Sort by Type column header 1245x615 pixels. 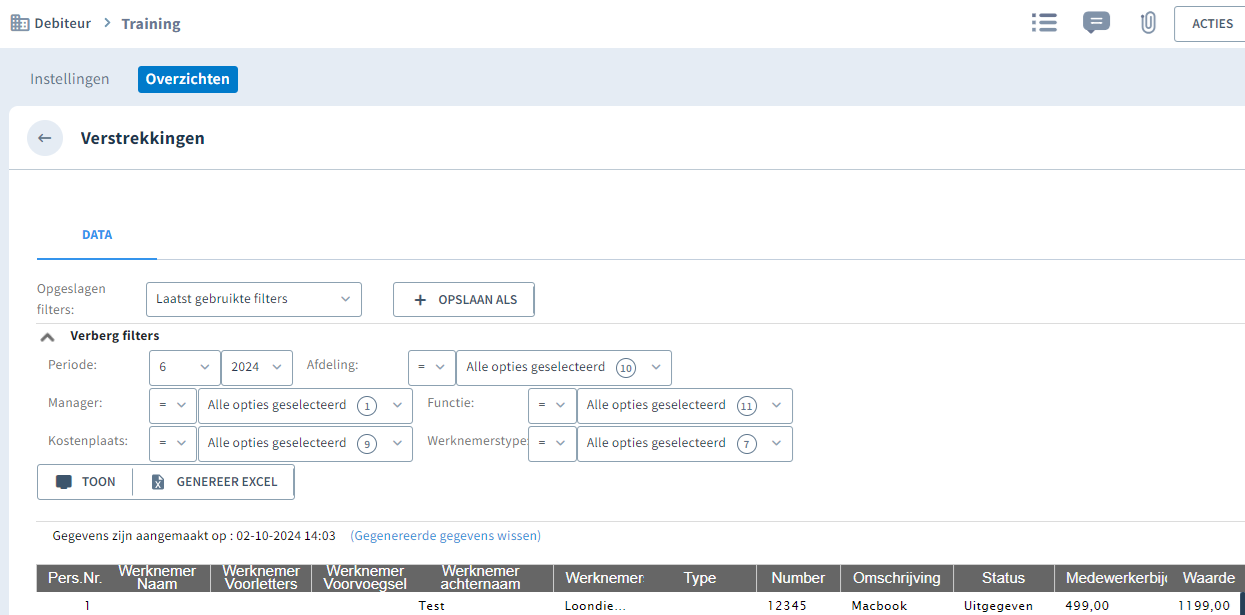[x=700, y=578]
